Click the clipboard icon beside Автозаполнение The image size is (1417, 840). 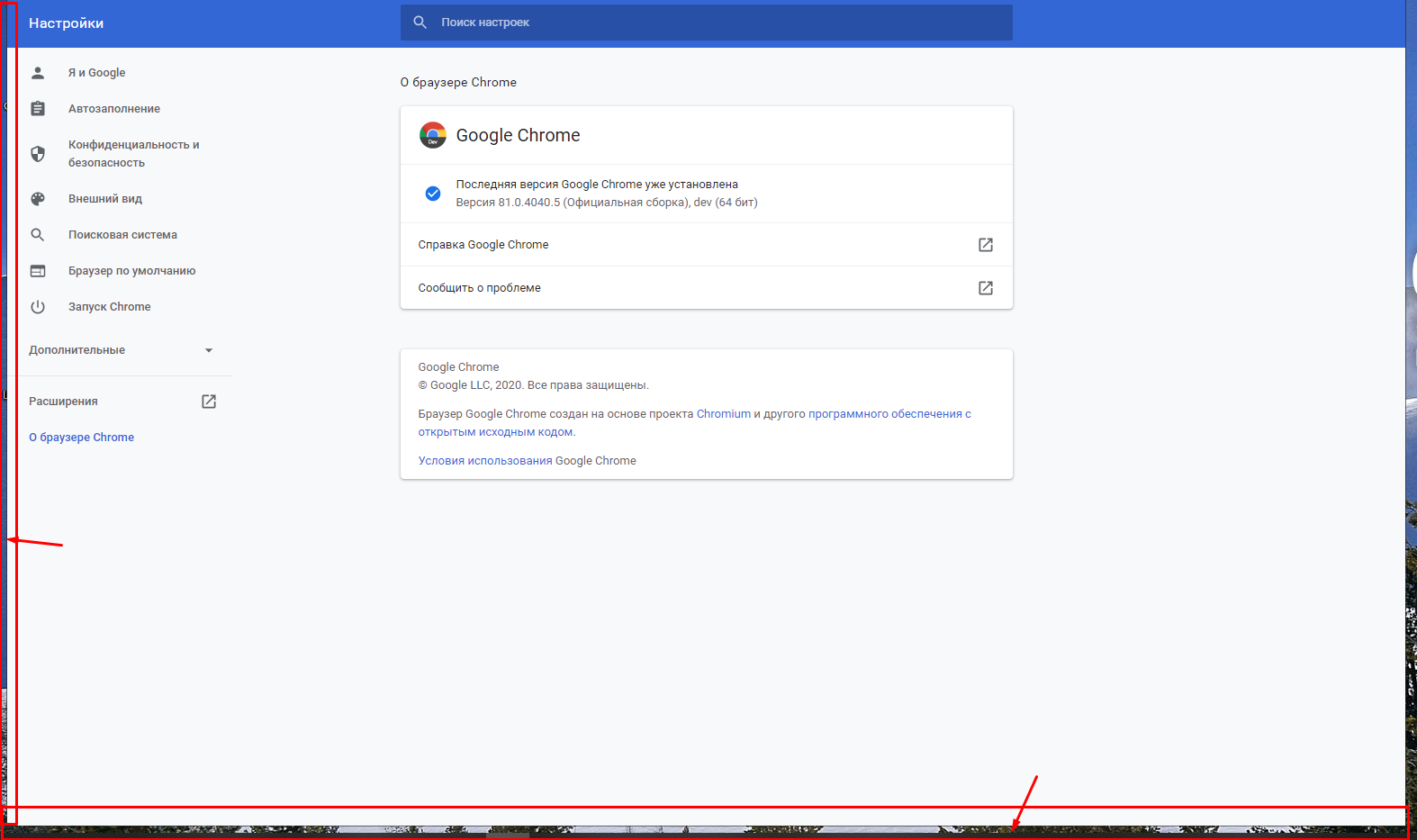(38, 109)
